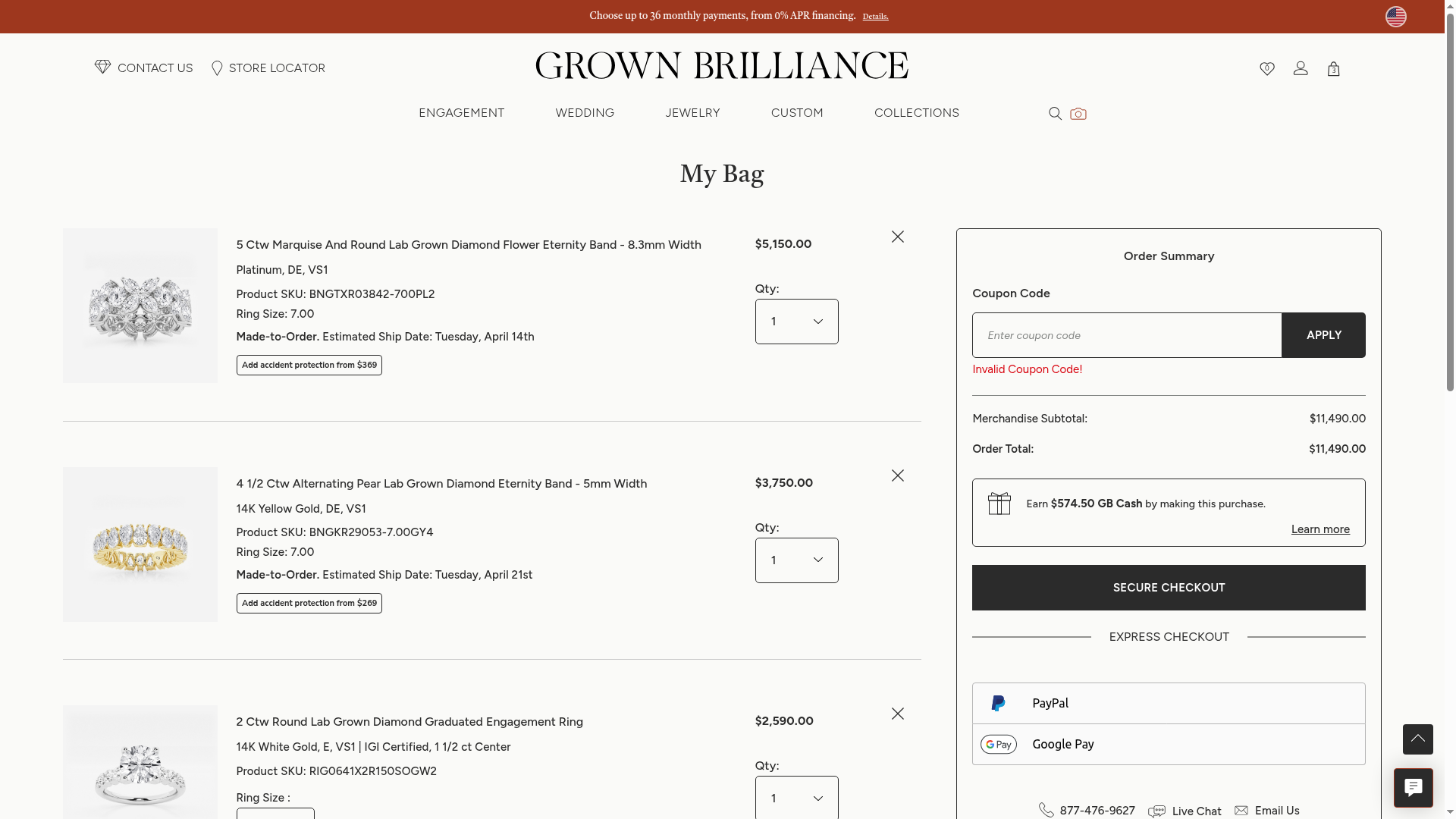The width and height of the screenshot is (1456, 819).
Task: Add accident protection from $369
Action: [309, 366]
